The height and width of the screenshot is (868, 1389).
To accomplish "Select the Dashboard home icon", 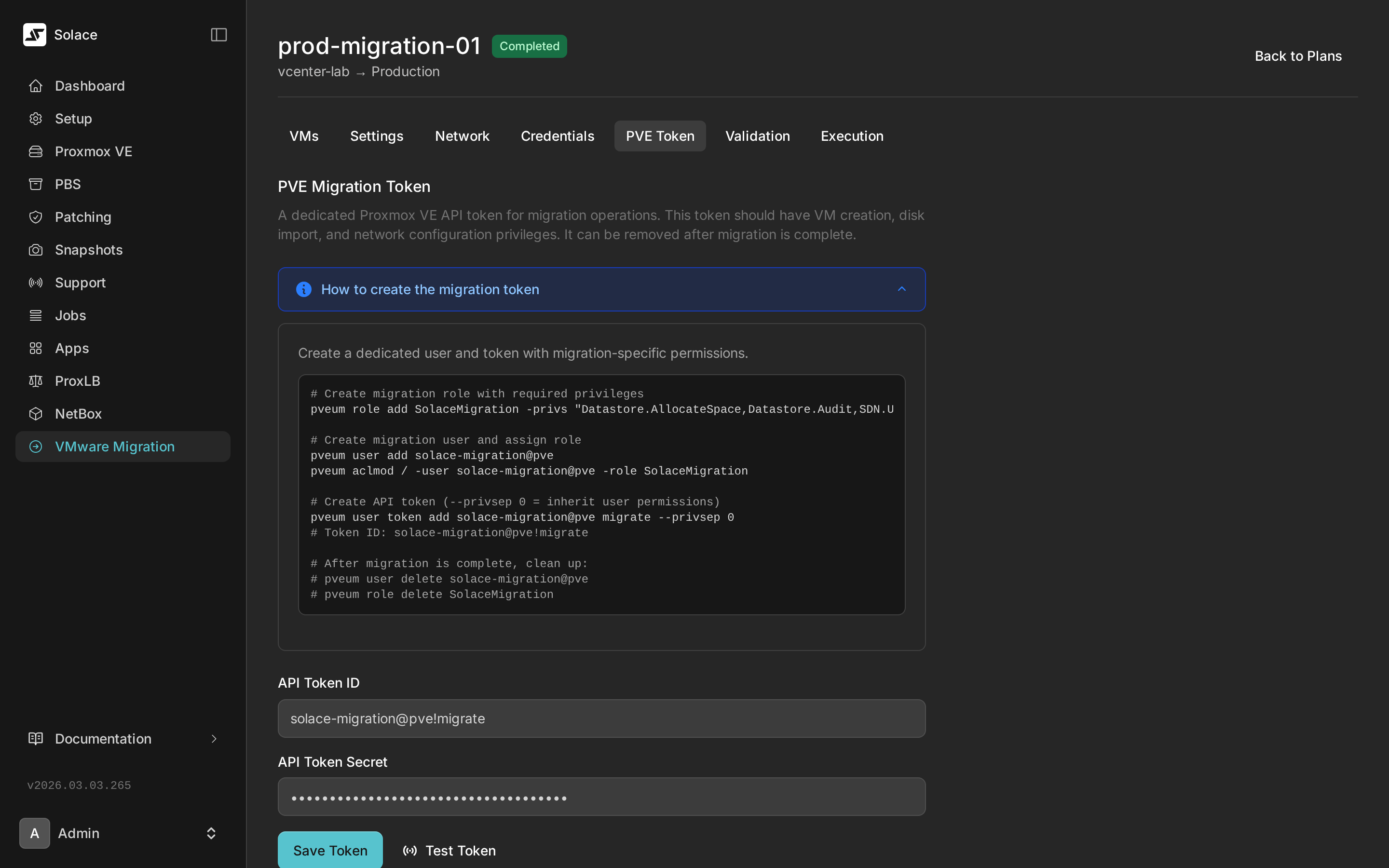I will click(x=35, y=85).
